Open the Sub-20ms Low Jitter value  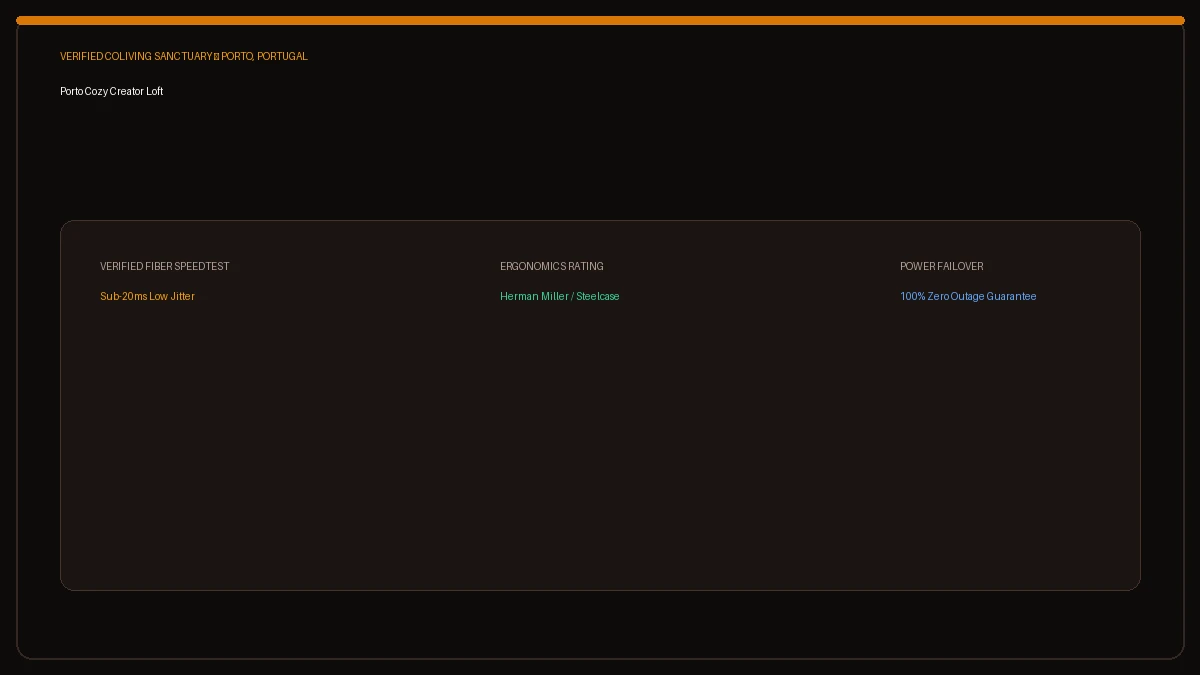point(147,296)
